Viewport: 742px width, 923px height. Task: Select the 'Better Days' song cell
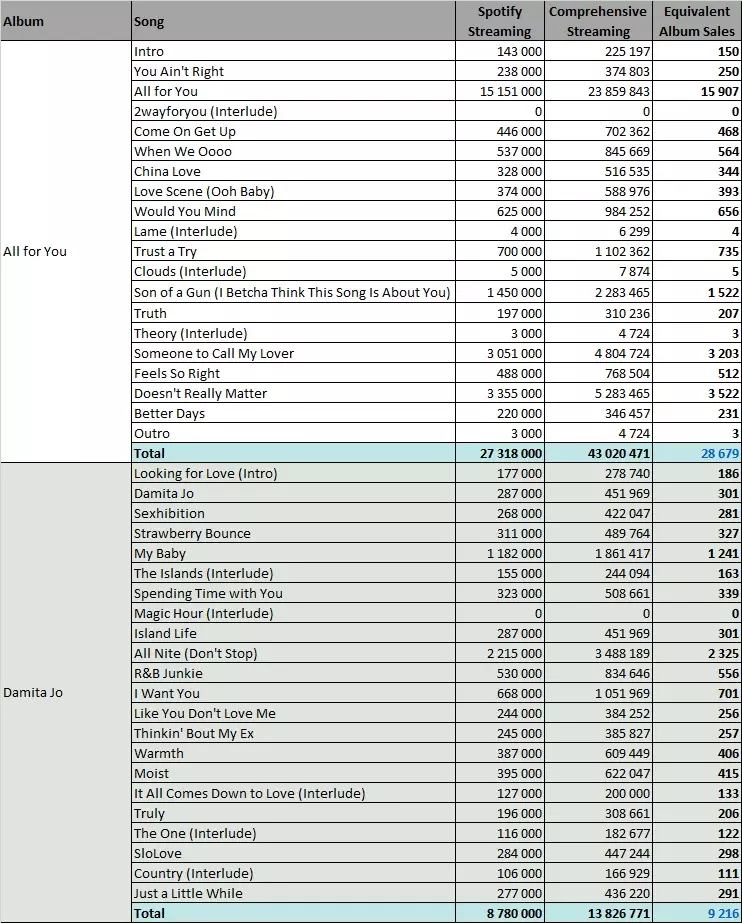[x=293, y=413]
